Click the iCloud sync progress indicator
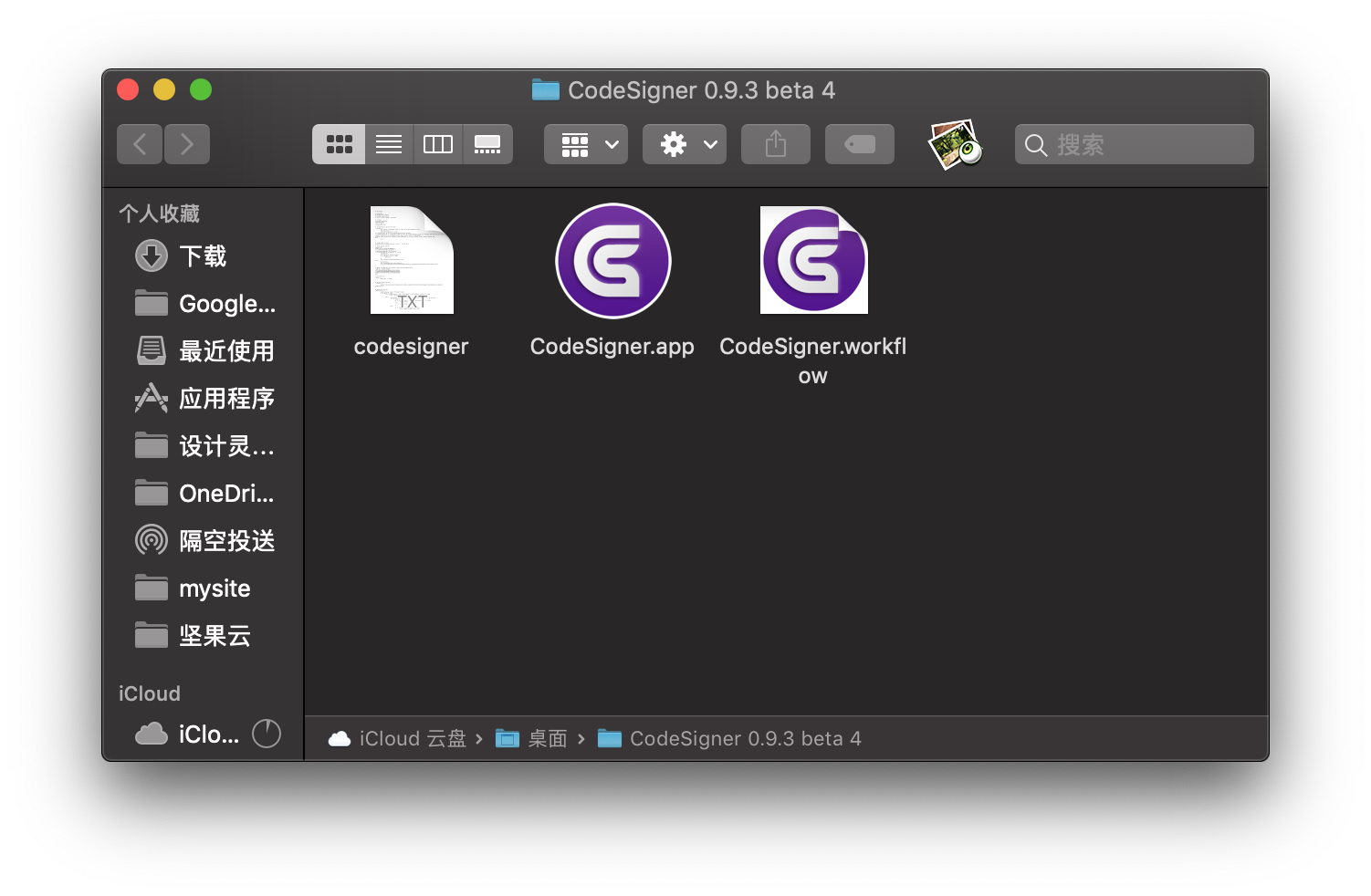 pos(266,734)
